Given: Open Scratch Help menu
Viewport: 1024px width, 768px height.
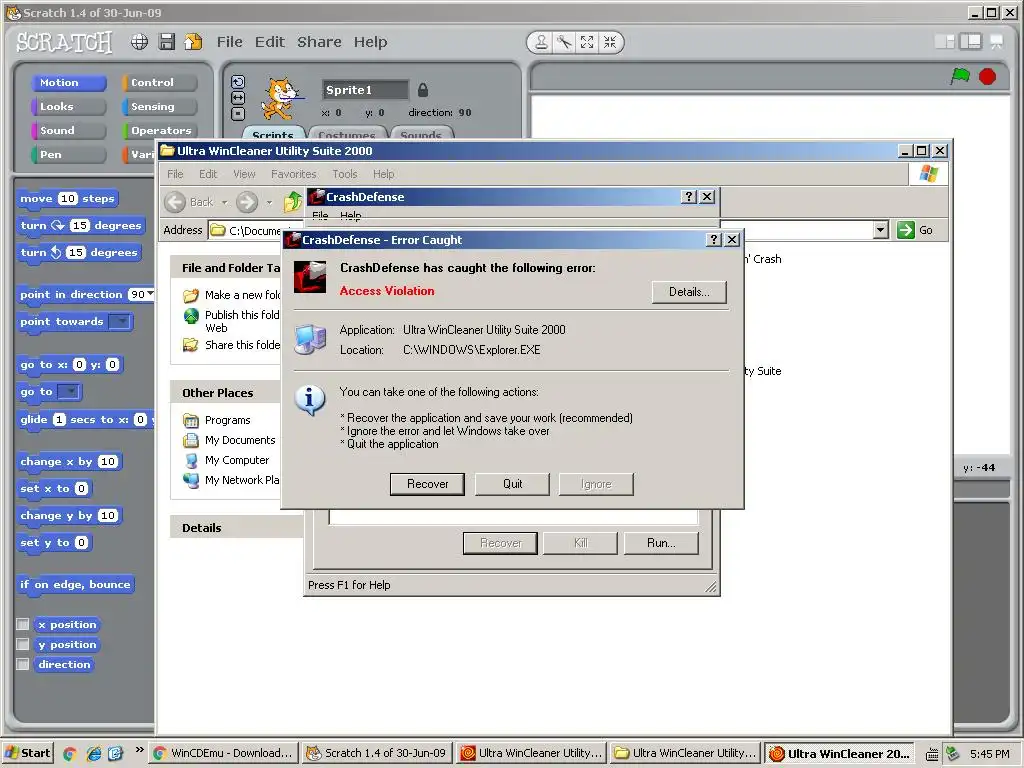Looking at the screenshot, I should coord(370,42).
